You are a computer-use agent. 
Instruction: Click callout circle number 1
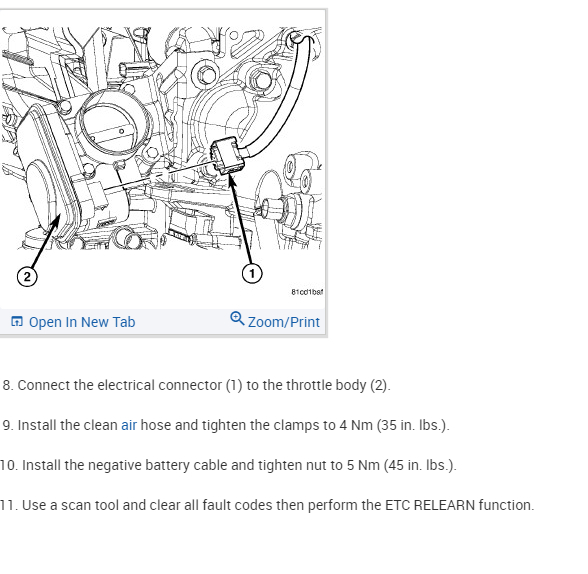point(252,273)
